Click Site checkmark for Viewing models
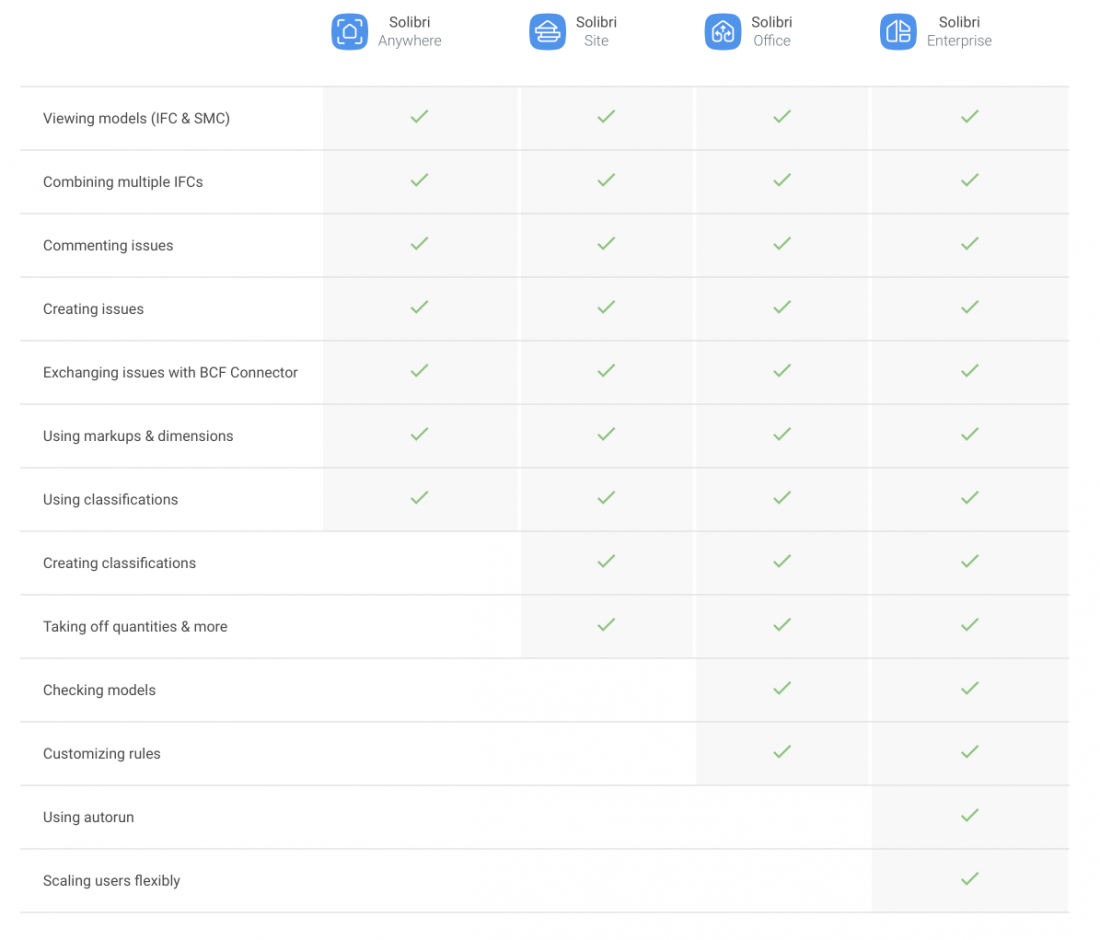This screenshot has width=1100, height=940. tap(606, 116)
